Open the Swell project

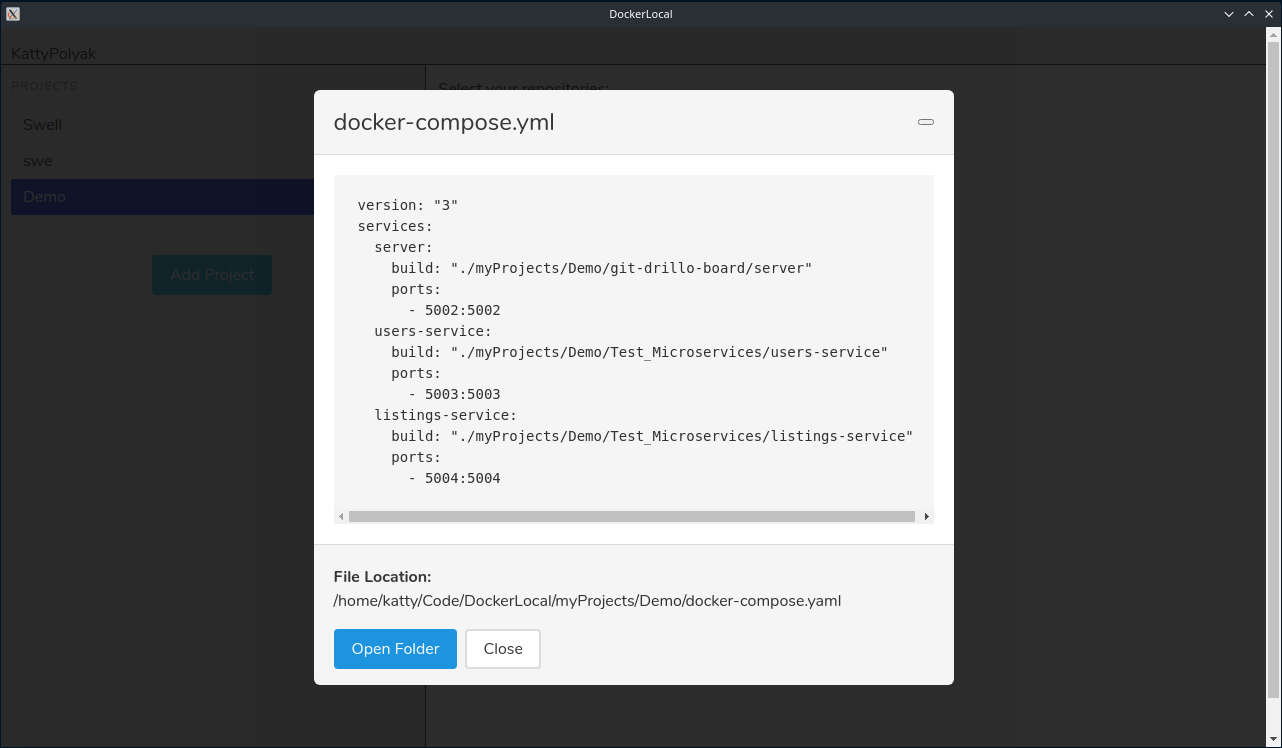(42, 124)
